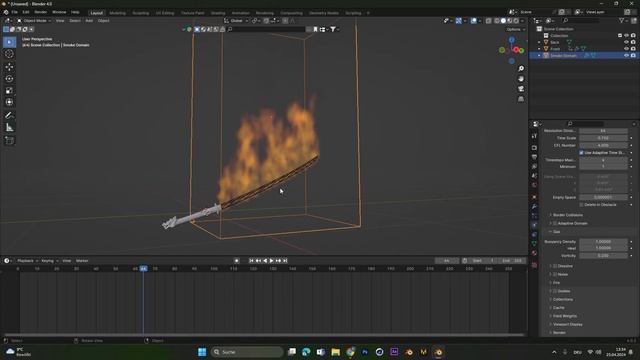The width and height of the screenshot is (640, 360).
Task: Switch to the Shading workspace tab
Action: coord(218,13)
